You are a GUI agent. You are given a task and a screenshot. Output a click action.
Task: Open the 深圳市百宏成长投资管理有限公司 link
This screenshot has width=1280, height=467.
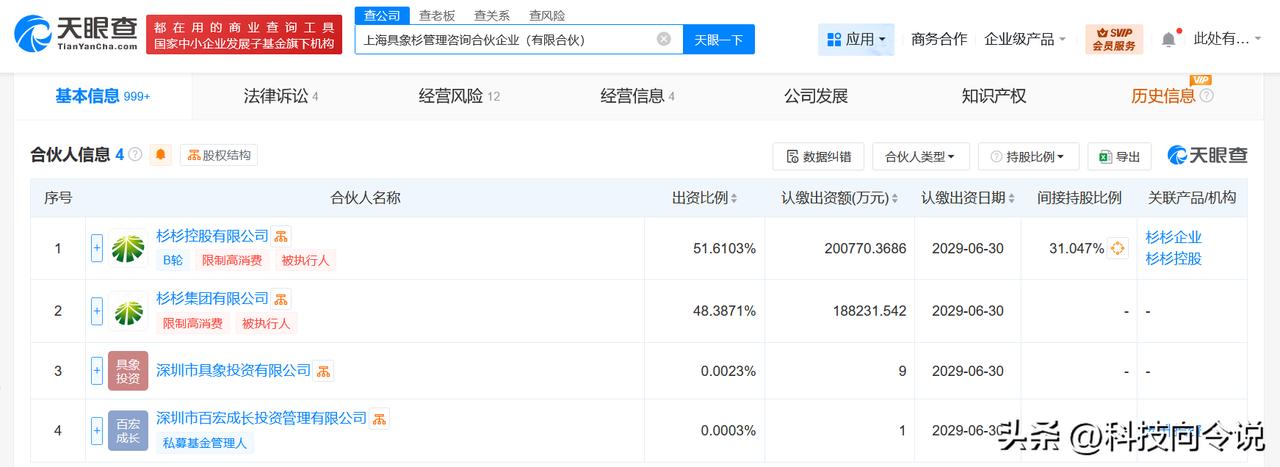(x=261, y=419)
